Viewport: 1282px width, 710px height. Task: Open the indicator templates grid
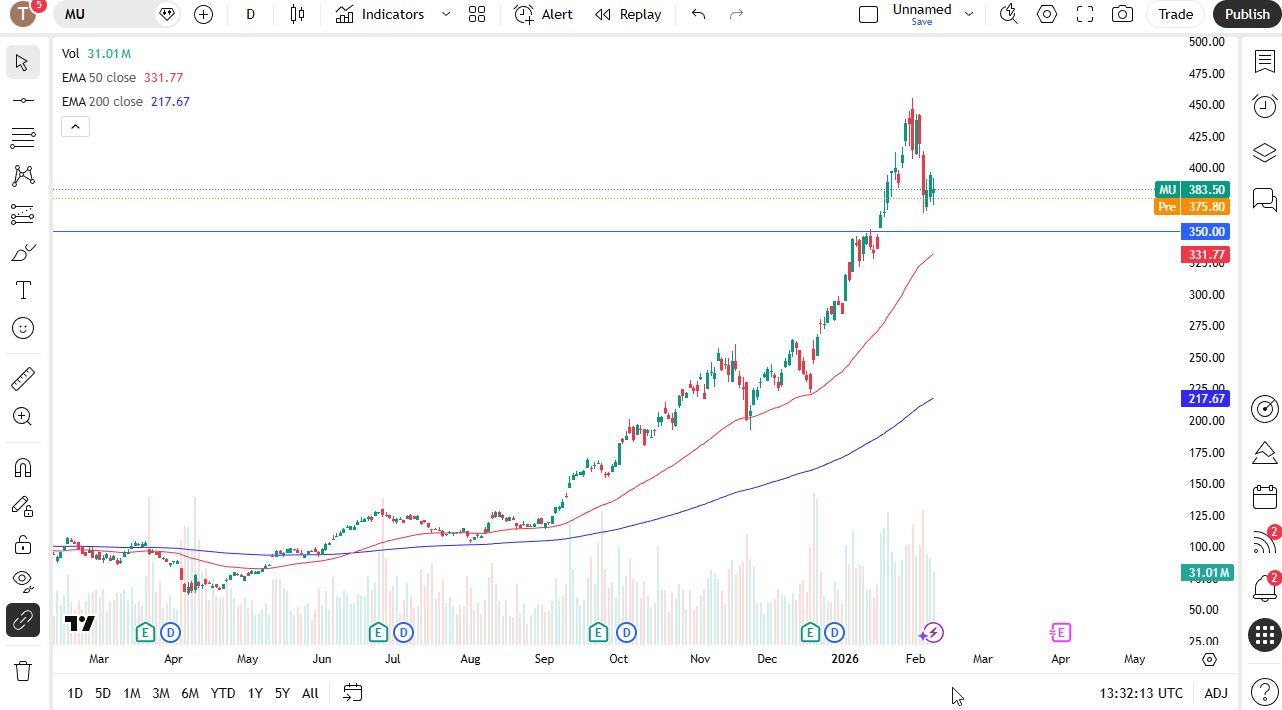pyautogui.click(x=477, y=14)
